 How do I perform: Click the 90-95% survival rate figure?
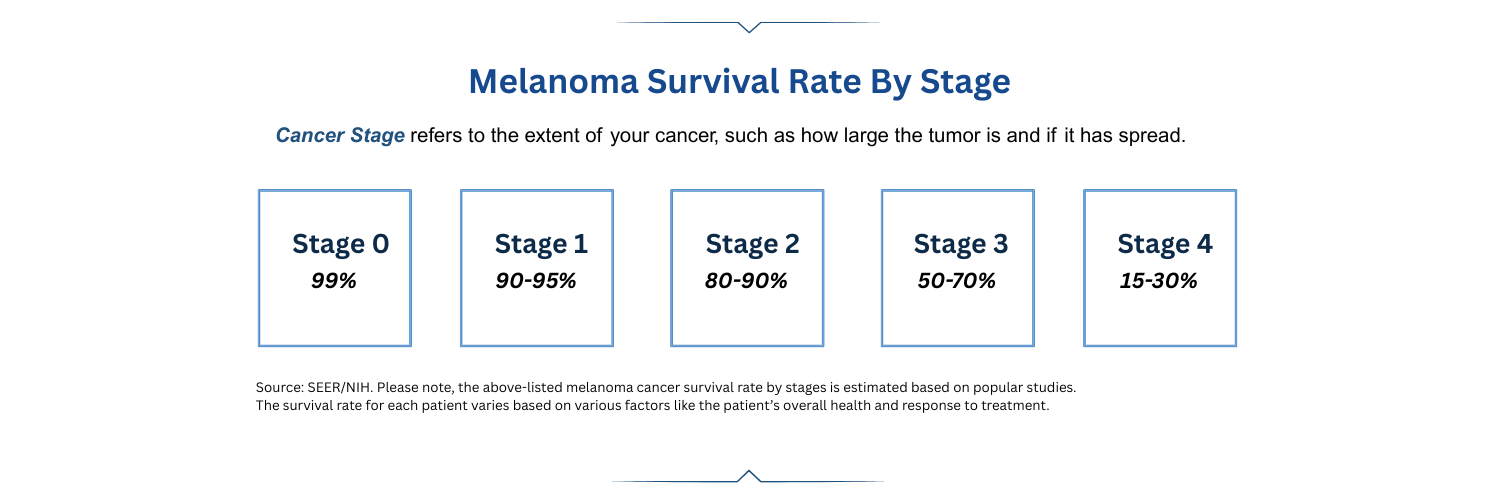pyautogui.click(x=536, y=281)
